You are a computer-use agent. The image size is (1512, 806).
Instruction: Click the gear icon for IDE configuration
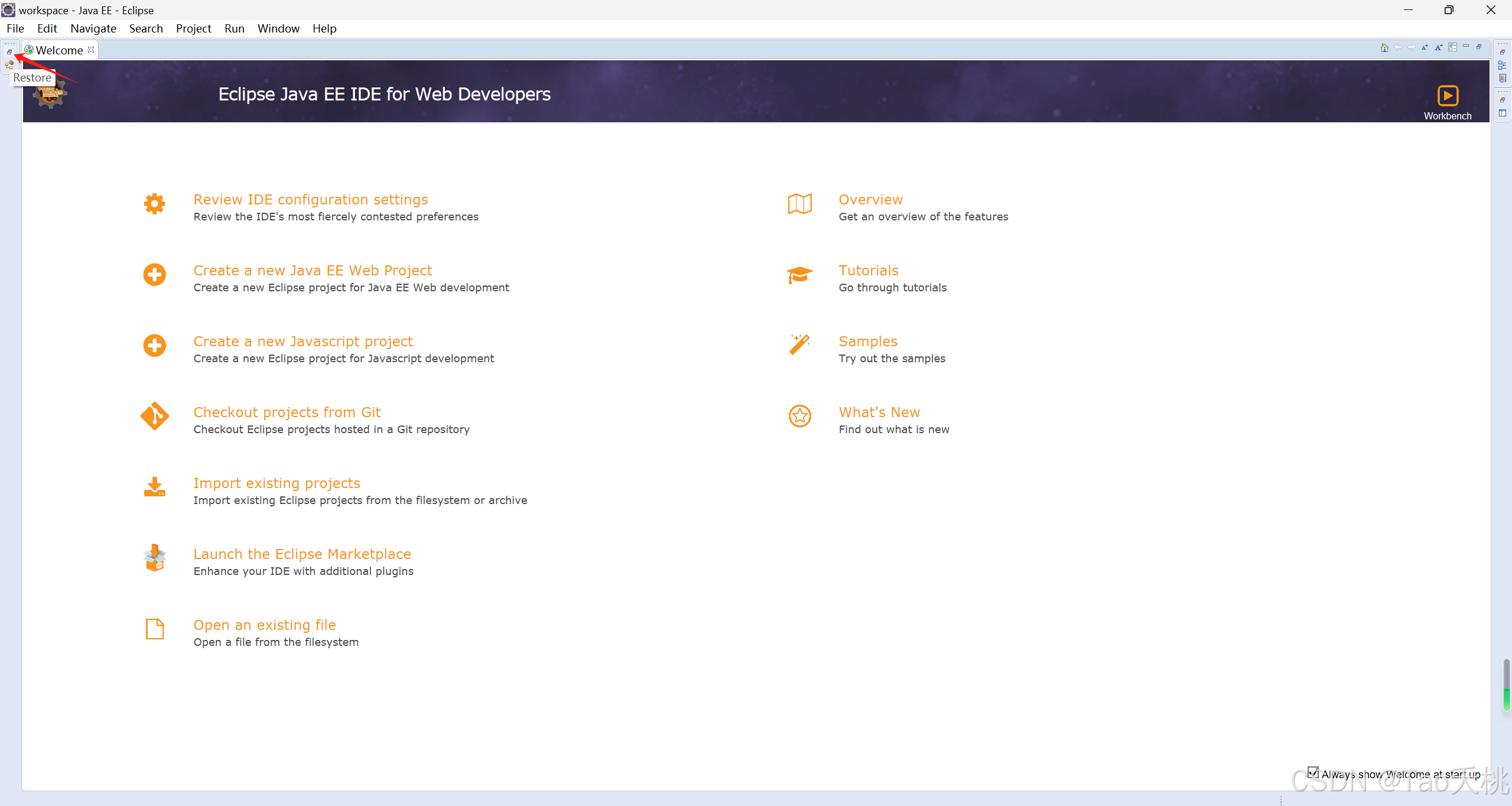click(154, 204)
